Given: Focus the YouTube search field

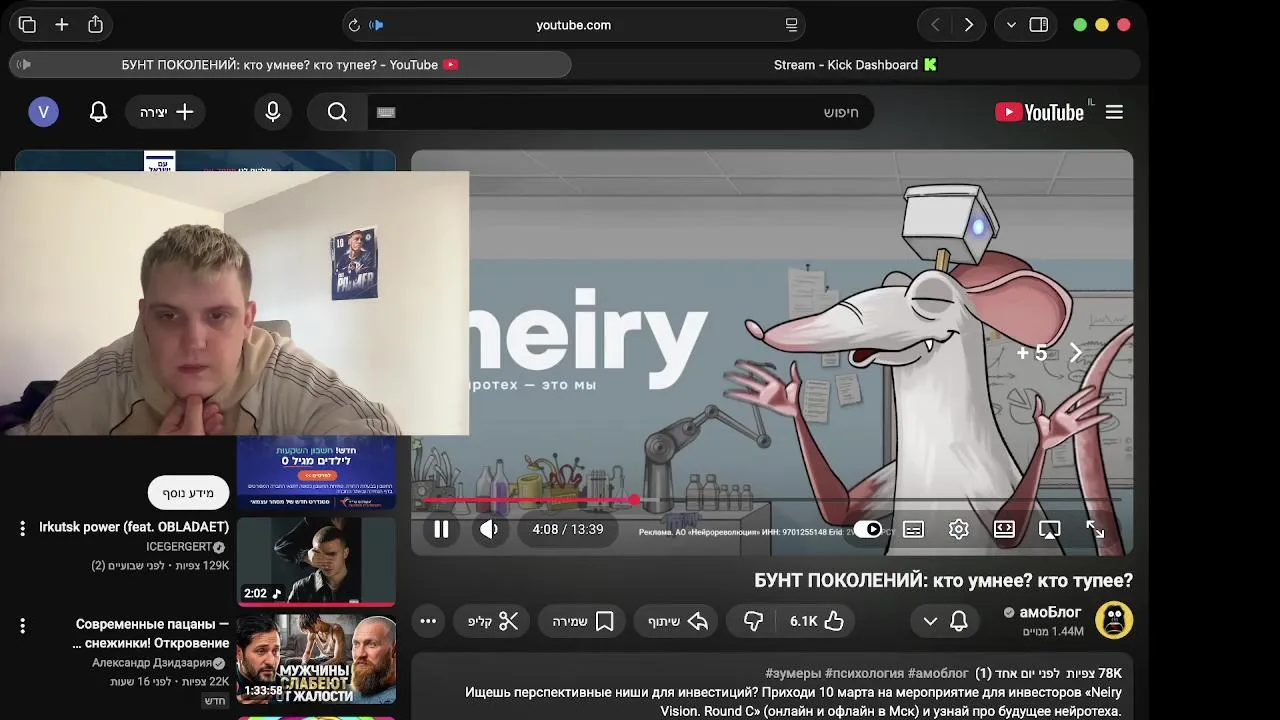Looking at the screenshot, I should click(x=621, y=112).
